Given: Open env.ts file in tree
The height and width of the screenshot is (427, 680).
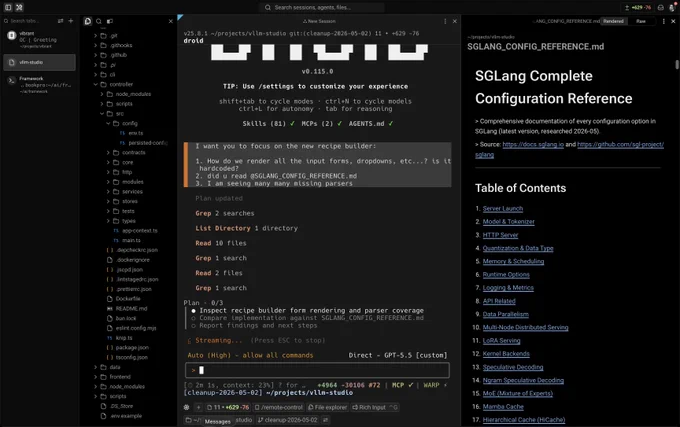Looking at the screenshot, I should (x=136, y=133).
